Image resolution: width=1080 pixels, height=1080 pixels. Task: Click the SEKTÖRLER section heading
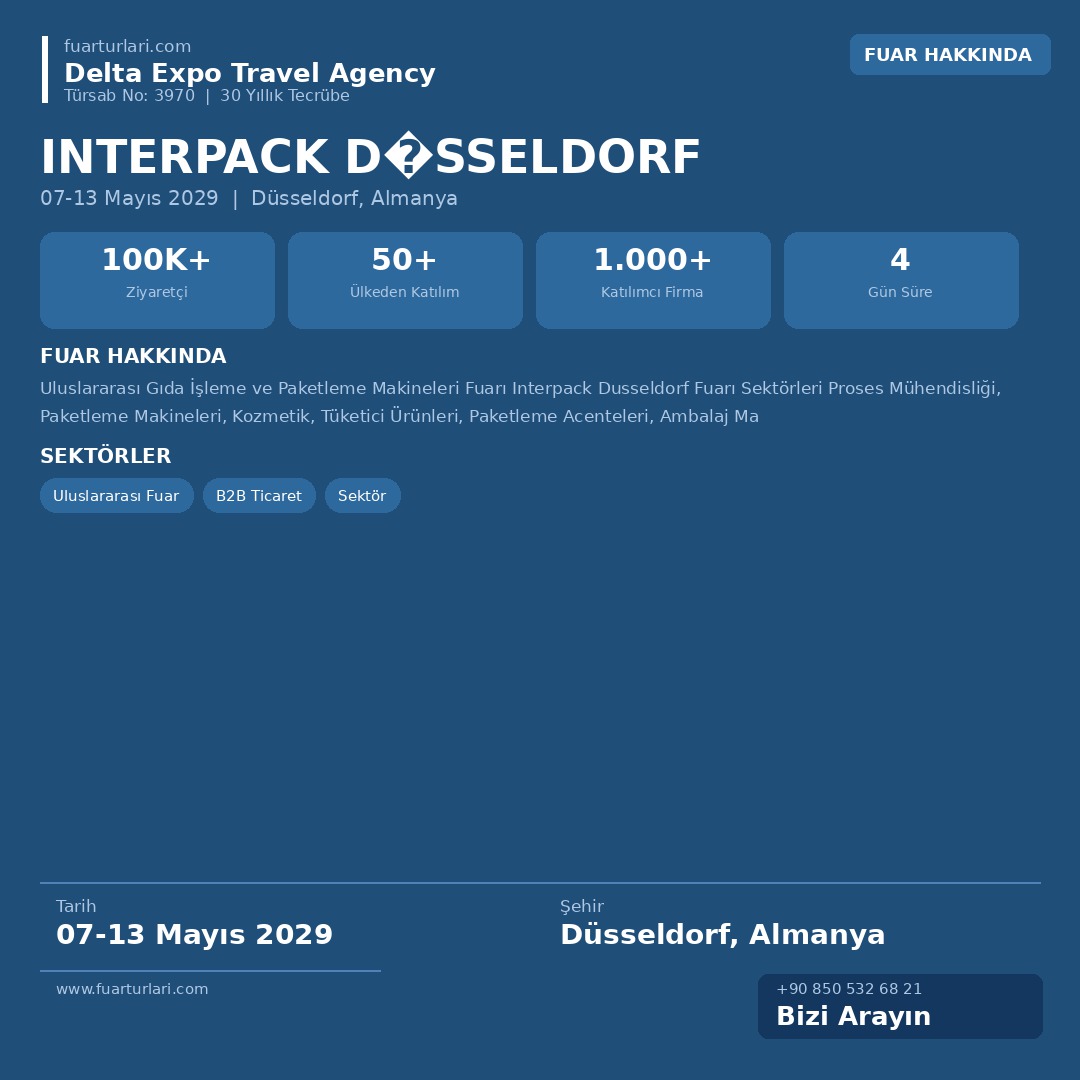[105, 456]
